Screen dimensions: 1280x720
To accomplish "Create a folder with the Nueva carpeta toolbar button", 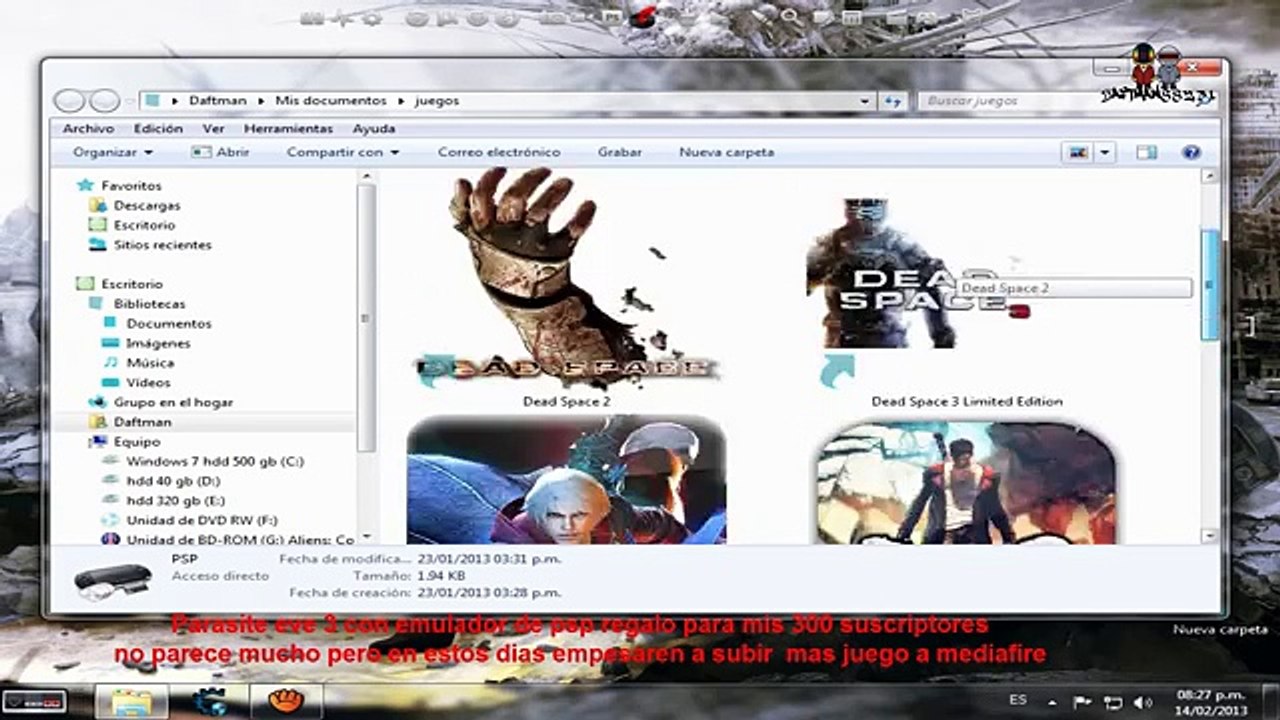I will 727,153.
